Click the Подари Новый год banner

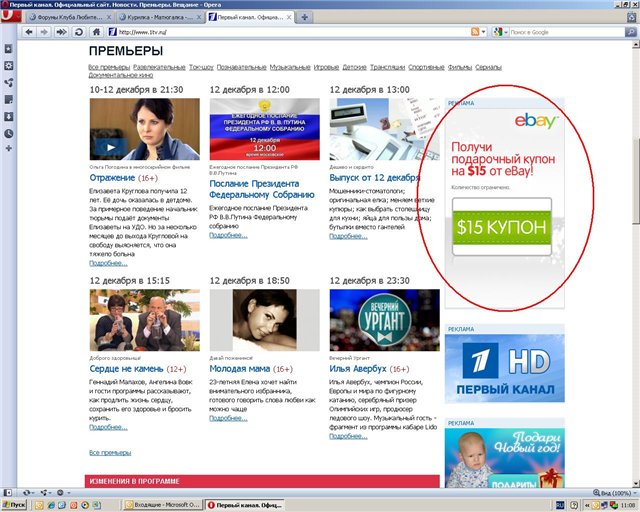coord(504,458)
